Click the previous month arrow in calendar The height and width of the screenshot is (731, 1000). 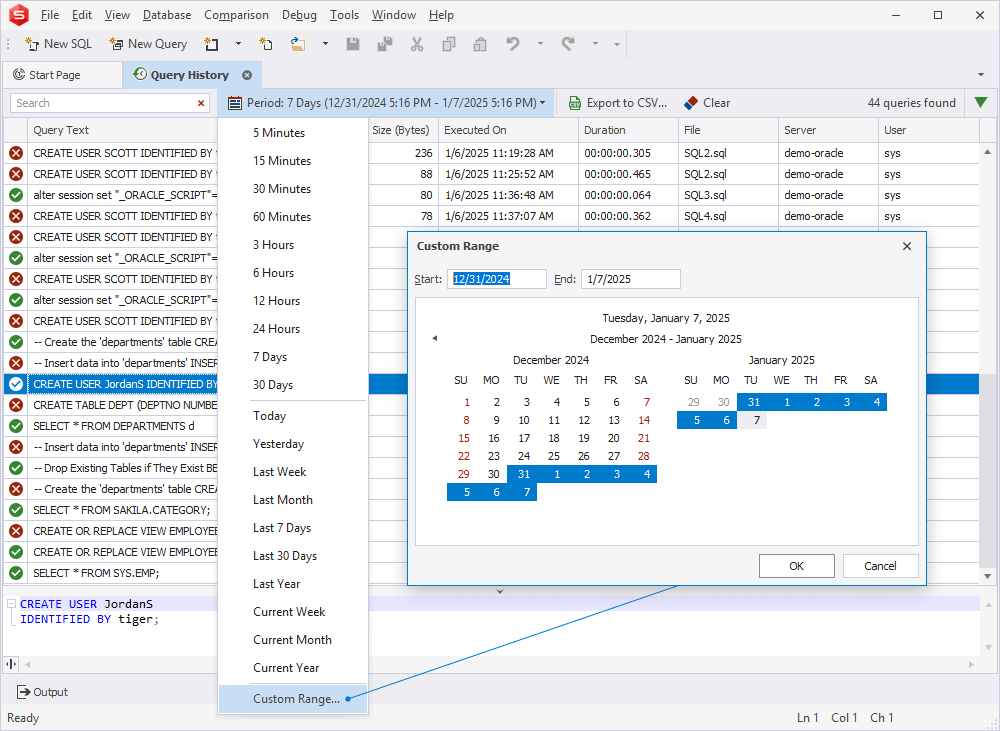coord(435,338)
